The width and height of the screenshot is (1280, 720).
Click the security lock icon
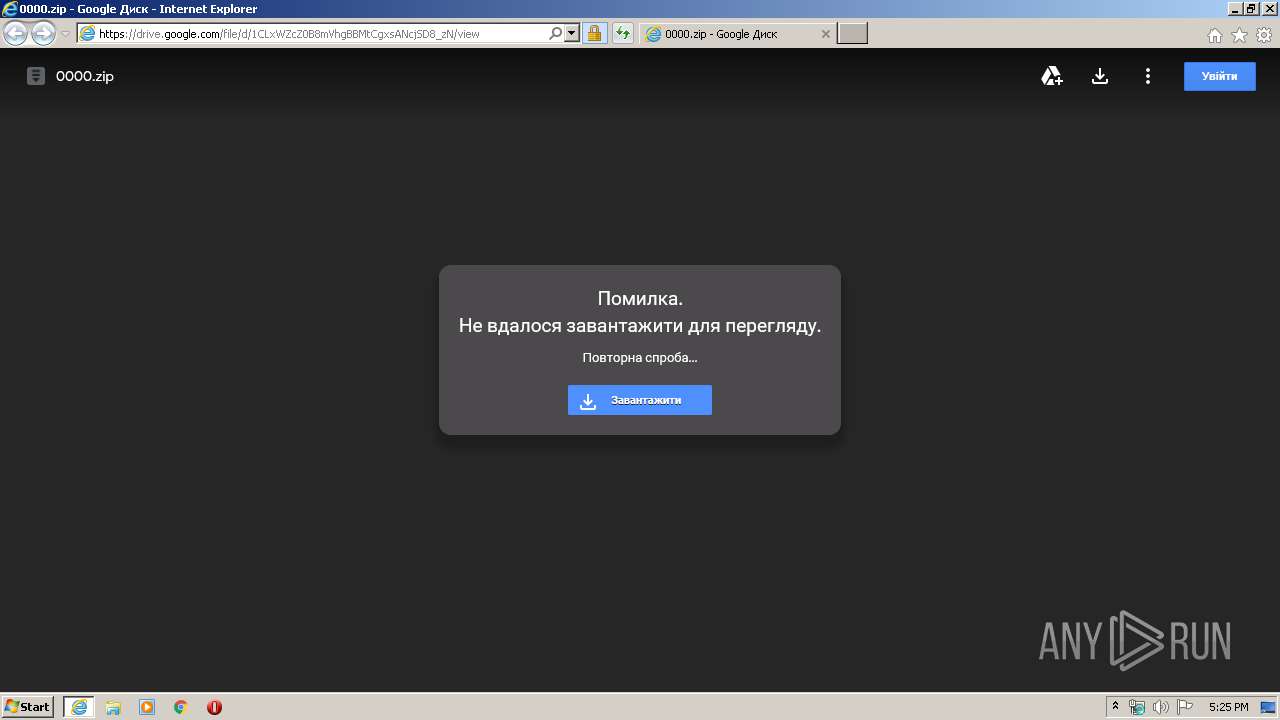(x=594, y=34)
